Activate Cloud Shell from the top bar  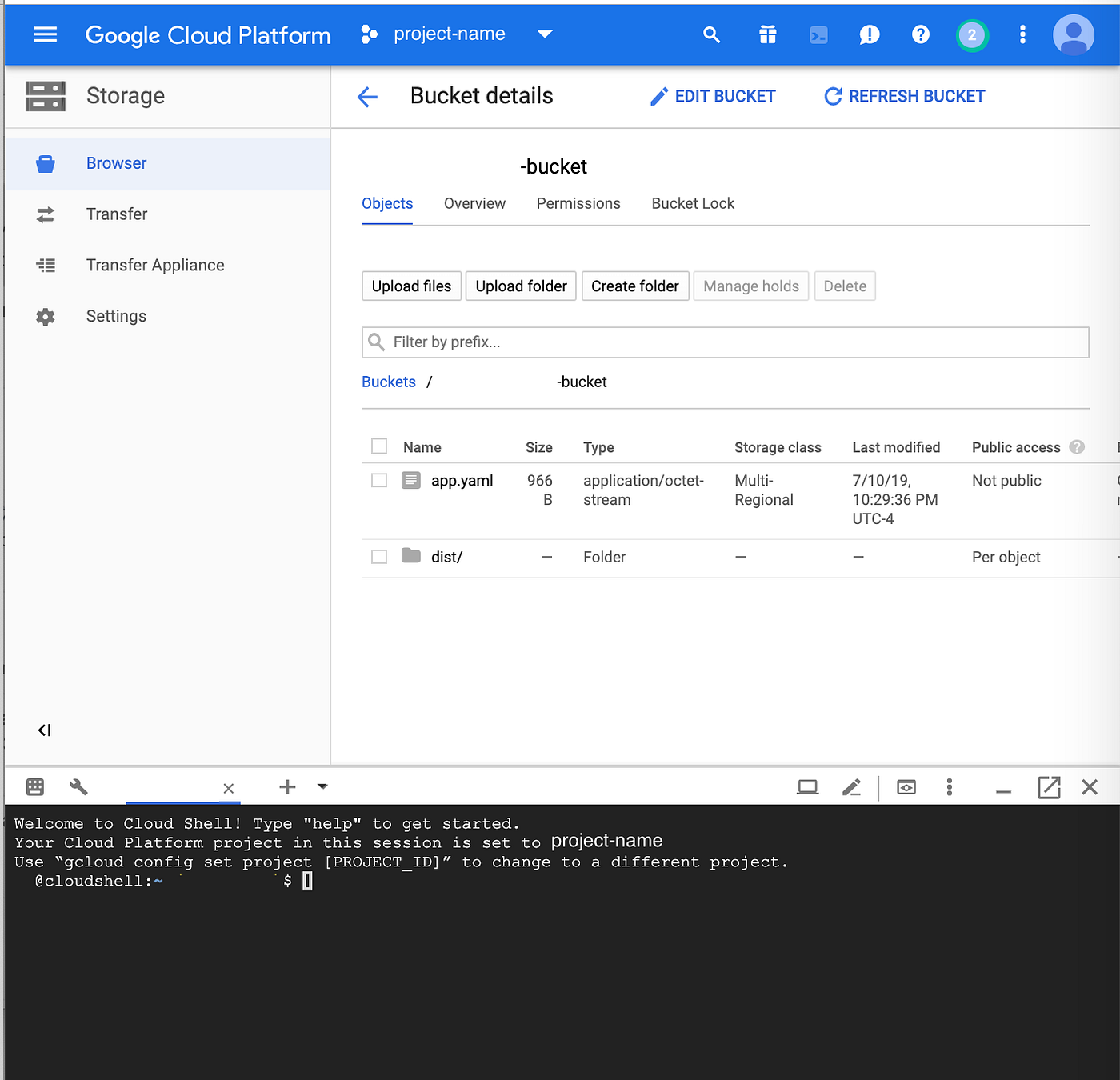pos(818,34)
